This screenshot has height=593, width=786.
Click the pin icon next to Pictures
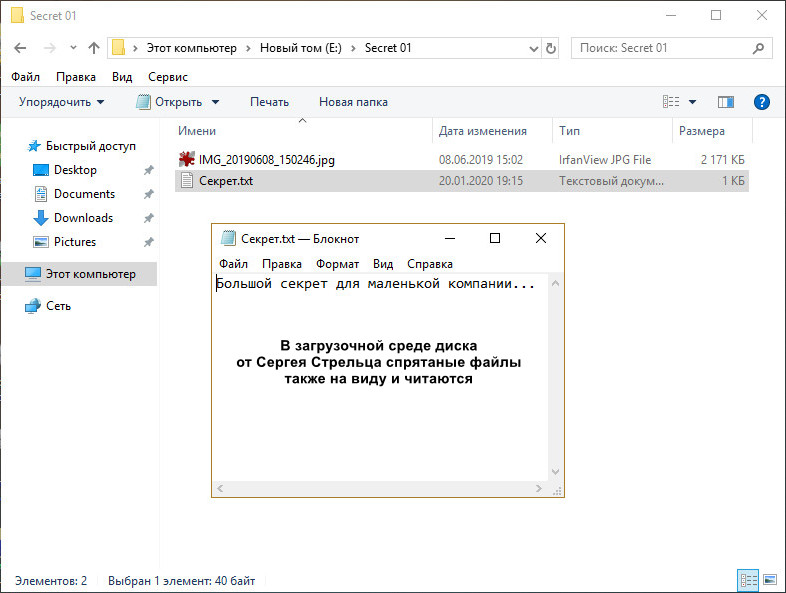coord(148,242)
